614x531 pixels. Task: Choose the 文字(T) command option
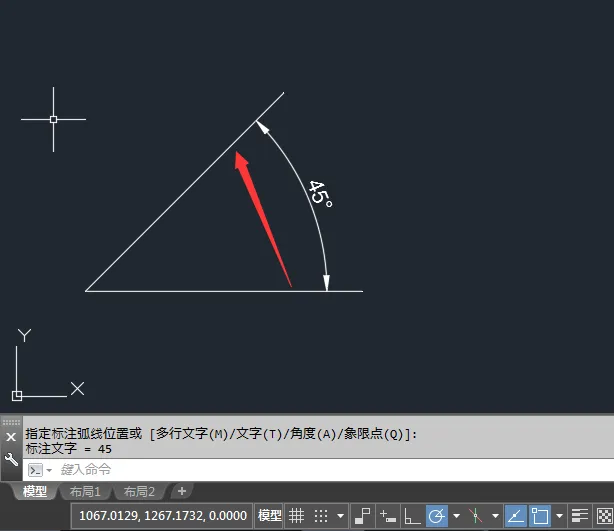point(259,434)
